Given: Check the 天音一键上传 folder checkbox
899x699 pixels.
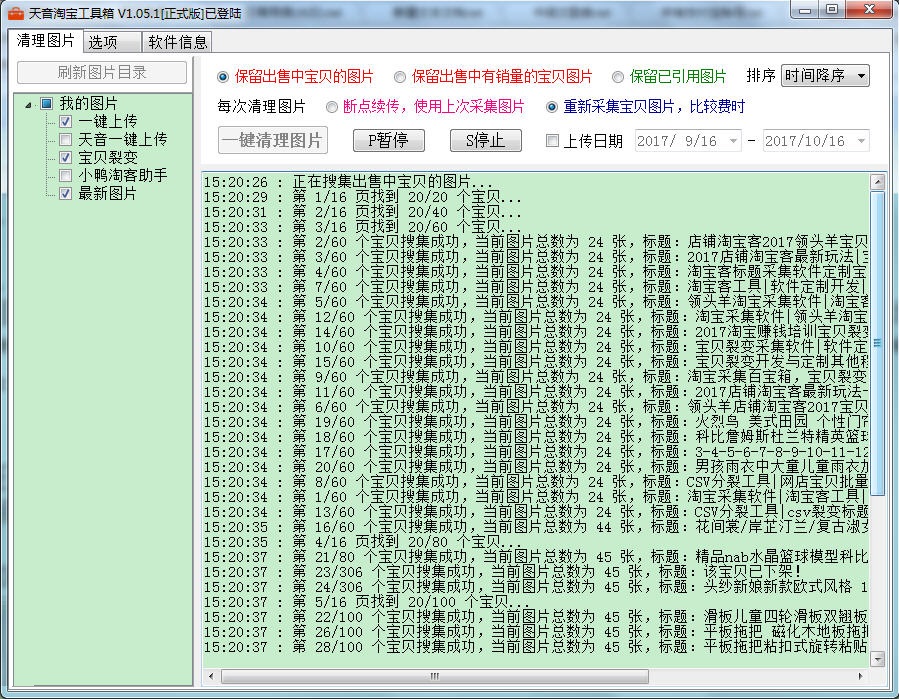Looking at the screenshot, I should [x=65, y=139].
